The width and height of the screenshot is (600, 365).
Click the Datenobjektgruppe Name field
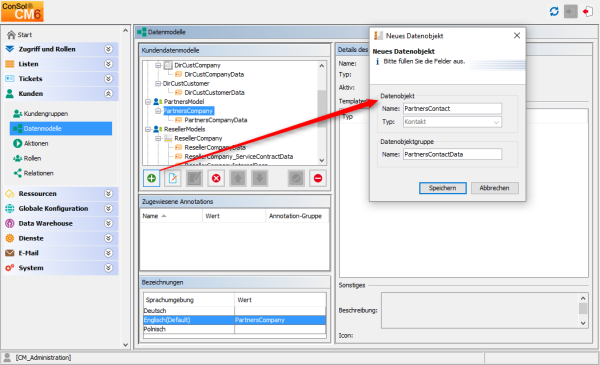[x=452, y=154]
